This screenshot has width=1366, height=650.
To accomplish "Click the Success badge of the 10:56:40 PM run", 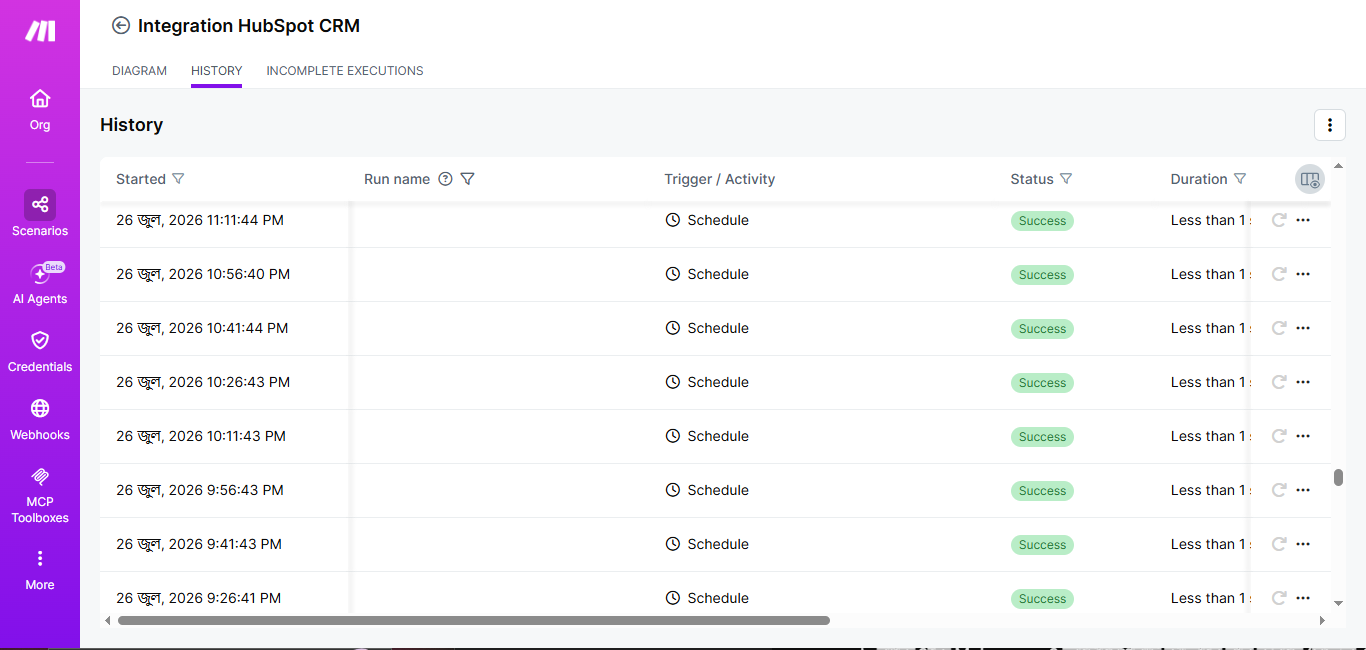I will 1042,275.
